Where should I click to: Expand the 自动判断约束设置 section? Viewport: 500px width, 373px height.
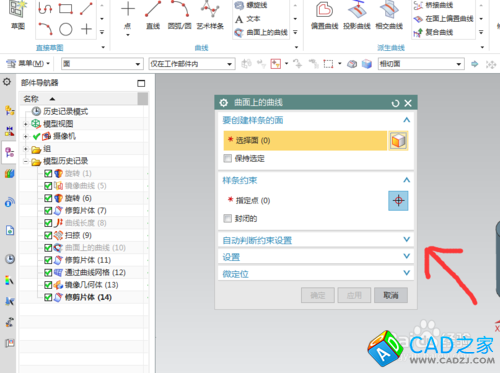316,240
